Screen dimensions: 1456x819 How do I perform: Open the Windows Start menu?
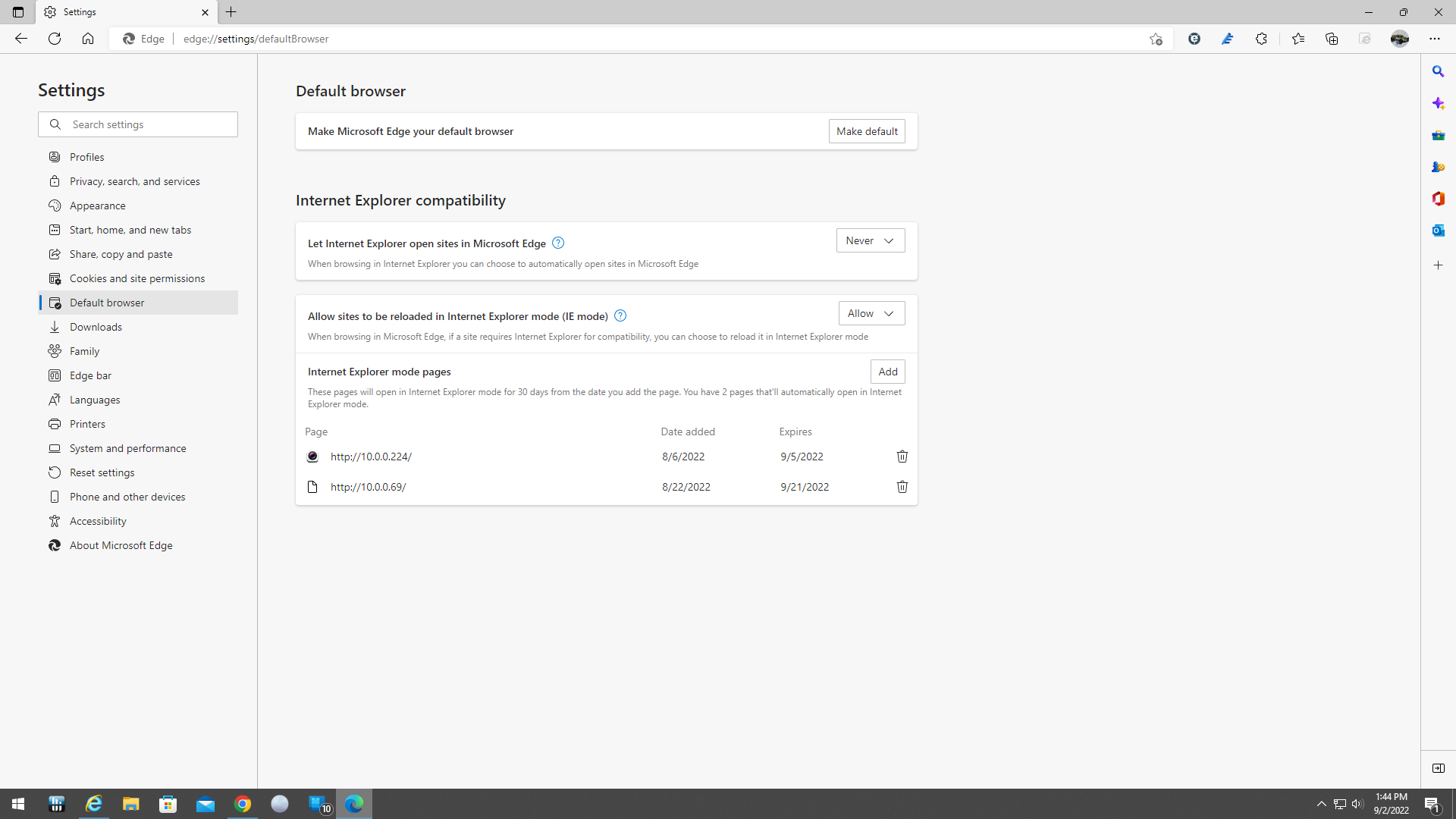tap(18, 804)
